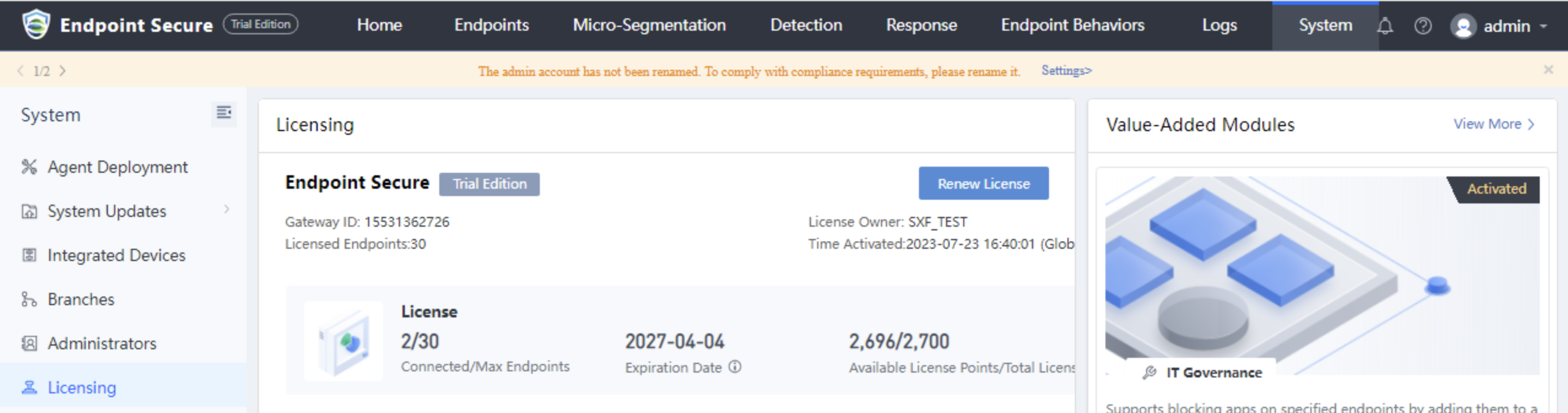
Task: Click the Integrated Devices icon
Action: pyautogui.click(x=29, y=255)
